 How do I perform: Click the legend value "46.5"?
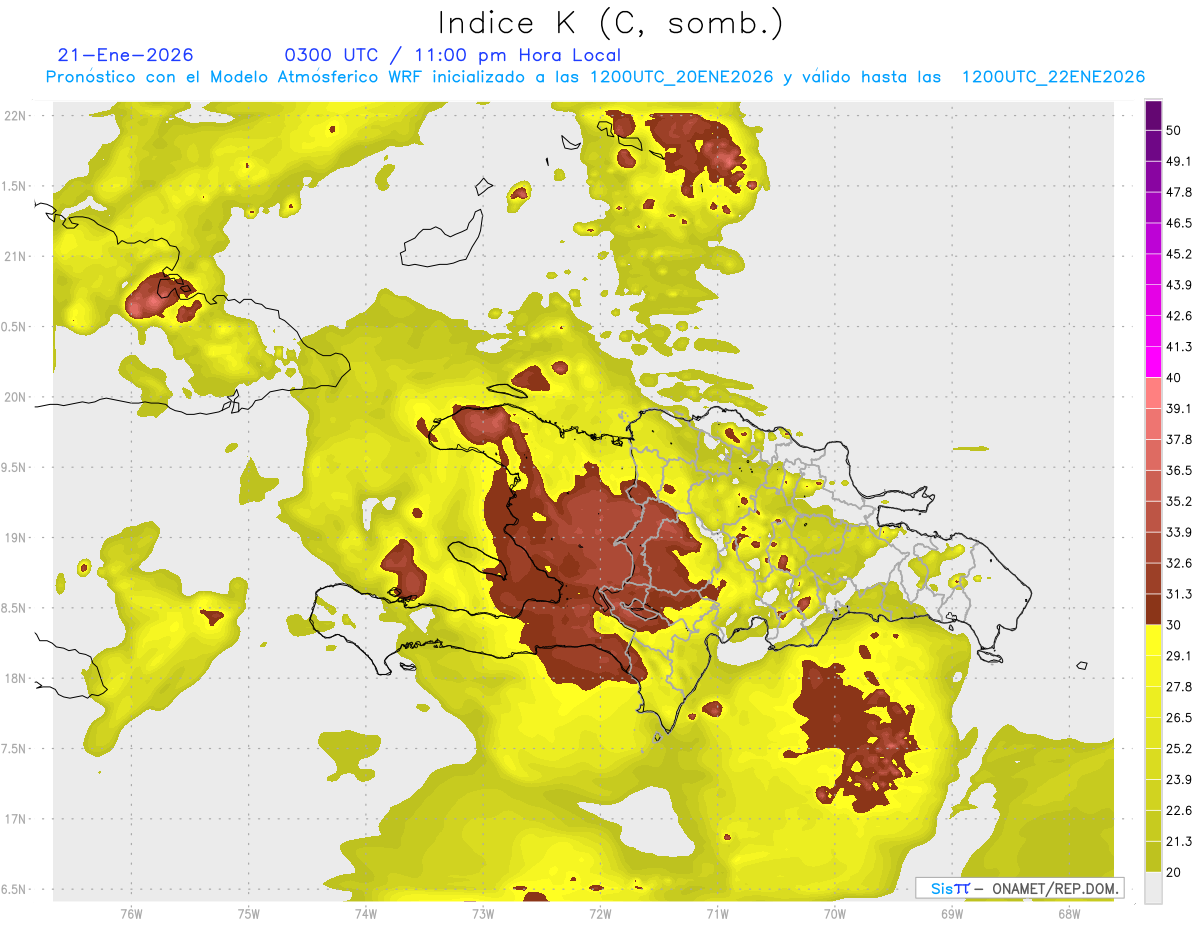1178,223
